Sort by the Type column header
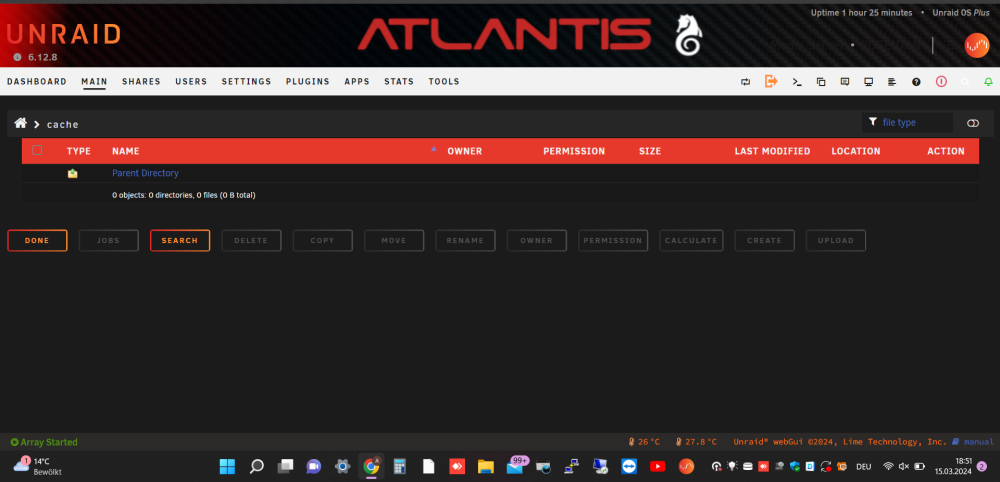Viewport: 1000px width, 482px height. (79, 151)
